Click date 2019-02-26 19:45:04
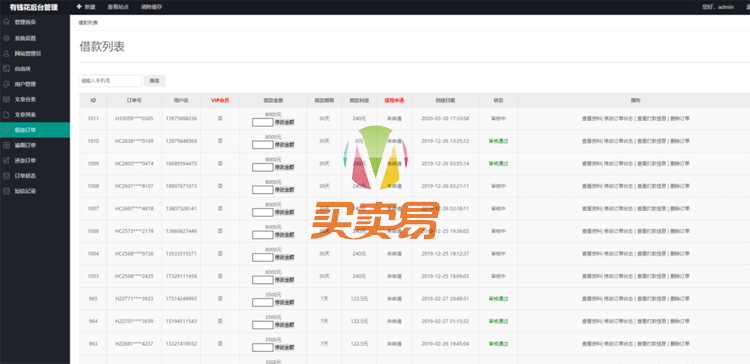750x364 pixels. click(x=445, y=343)
